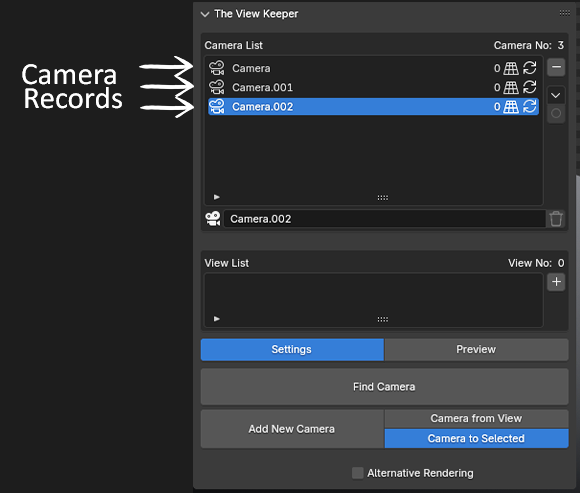This screenshot has width=580, height=493.
Task: Click the Camera.002 row's 0 value
Action: [497, 107]
